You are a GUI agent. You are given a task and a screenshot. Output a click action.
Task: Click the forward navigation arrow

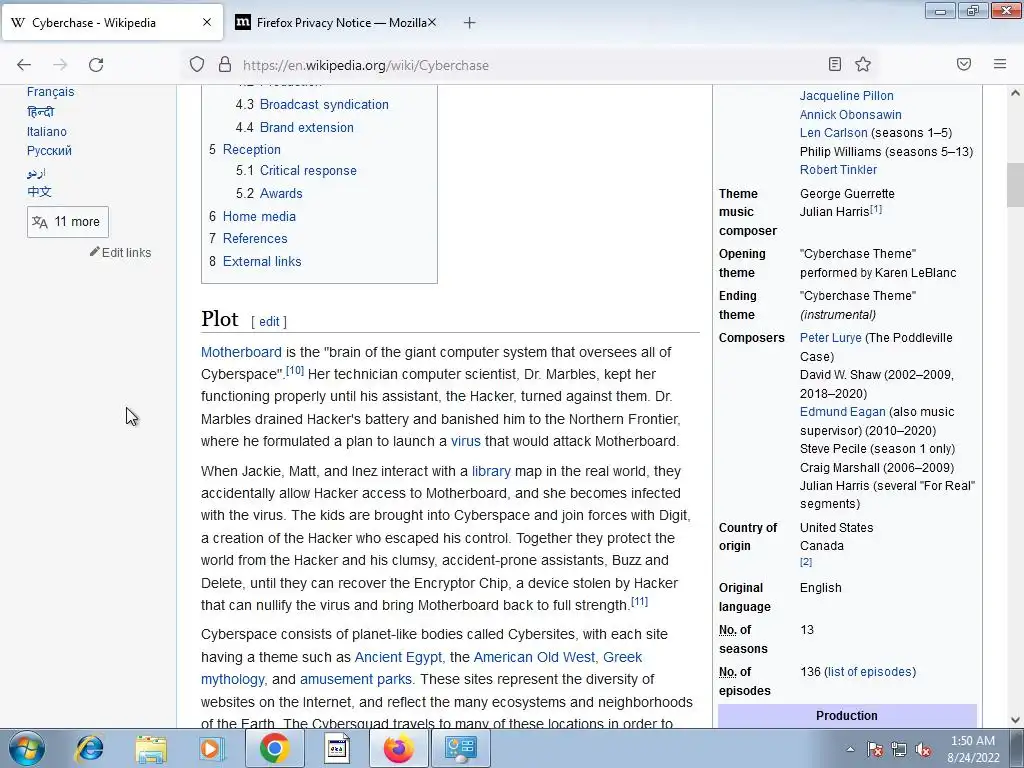click(x=60, y=65)
